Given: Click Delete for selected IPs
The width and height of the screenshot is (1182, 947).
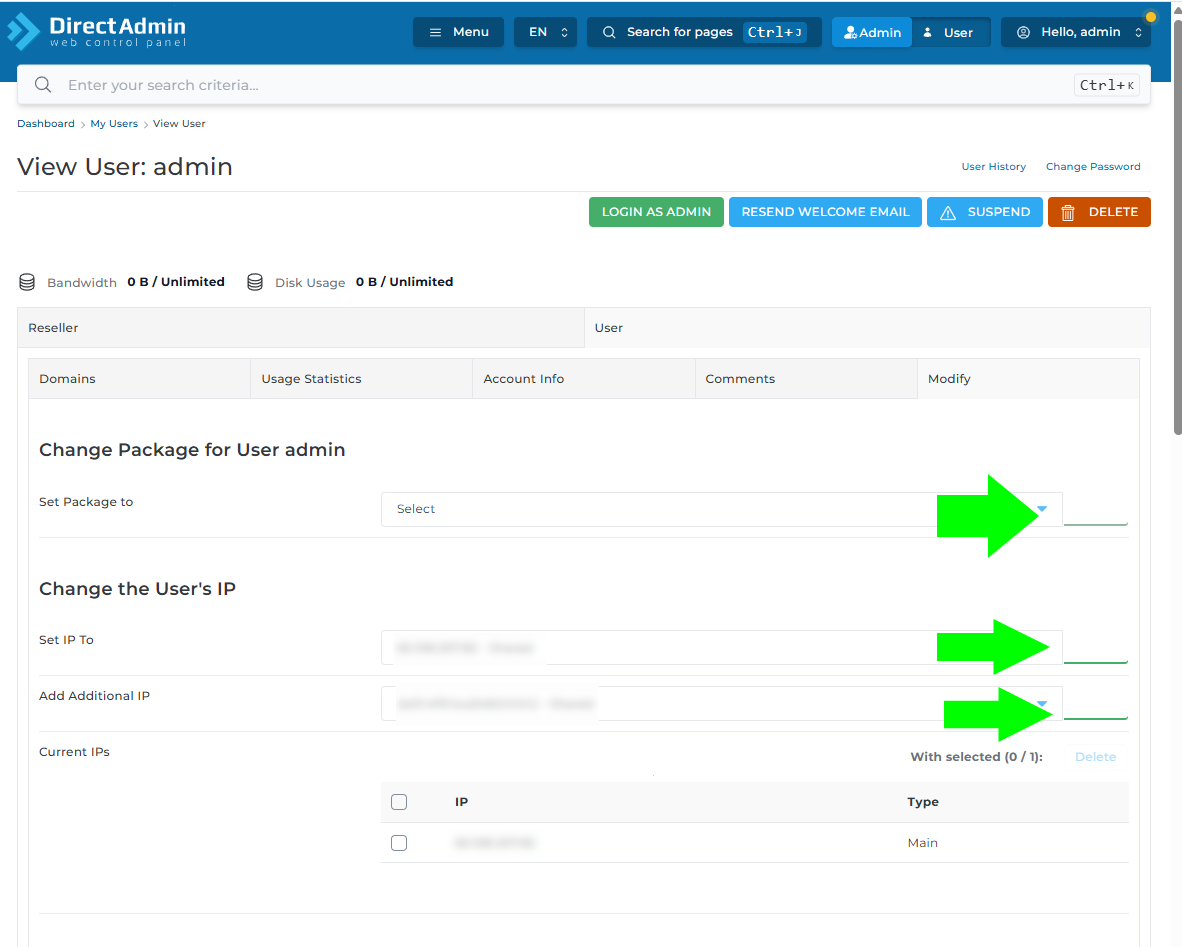Looking at the screenshot, I should (x=1095, y=757).
